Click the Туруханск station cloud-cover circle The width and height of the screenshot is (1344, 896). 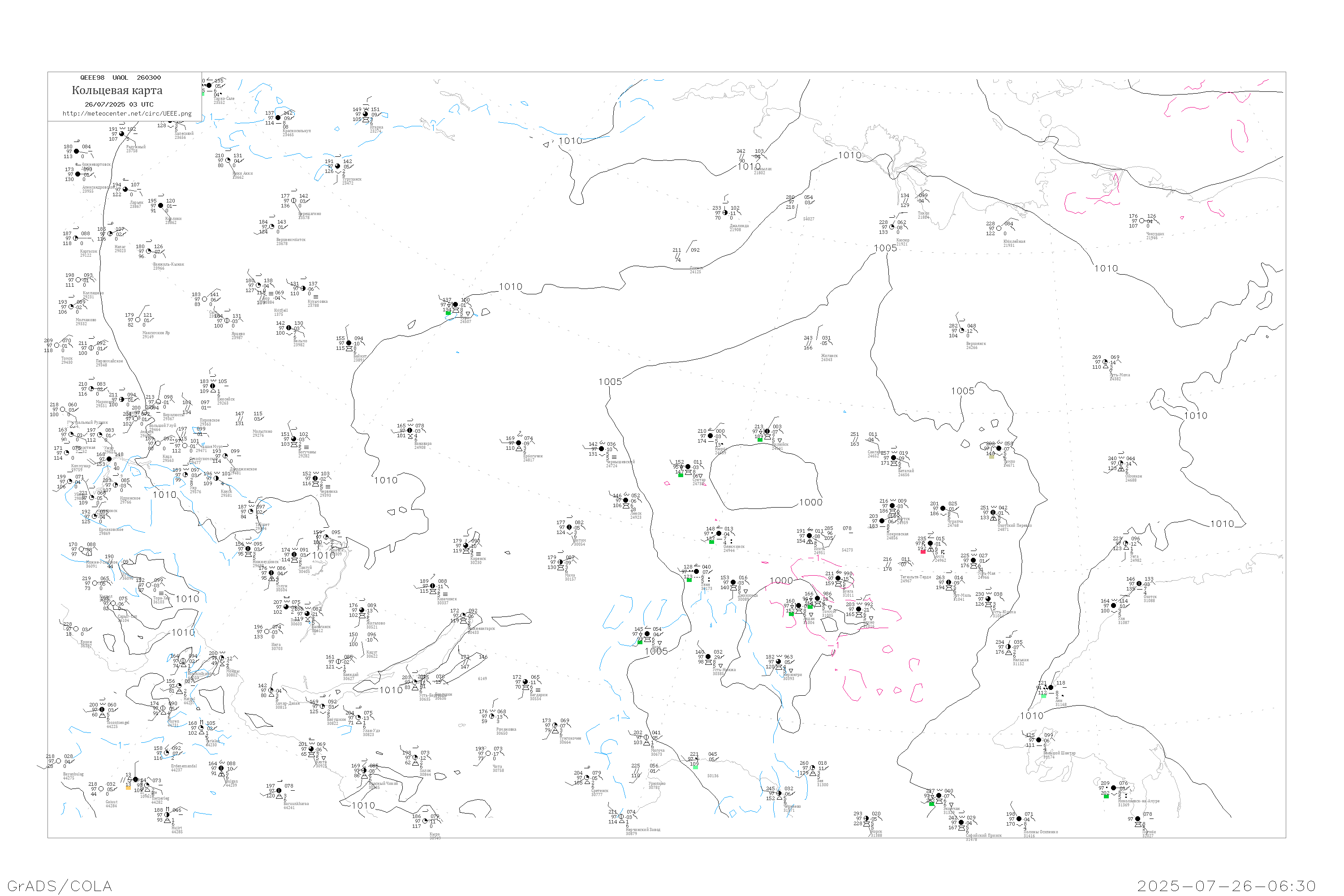[338, 166]
